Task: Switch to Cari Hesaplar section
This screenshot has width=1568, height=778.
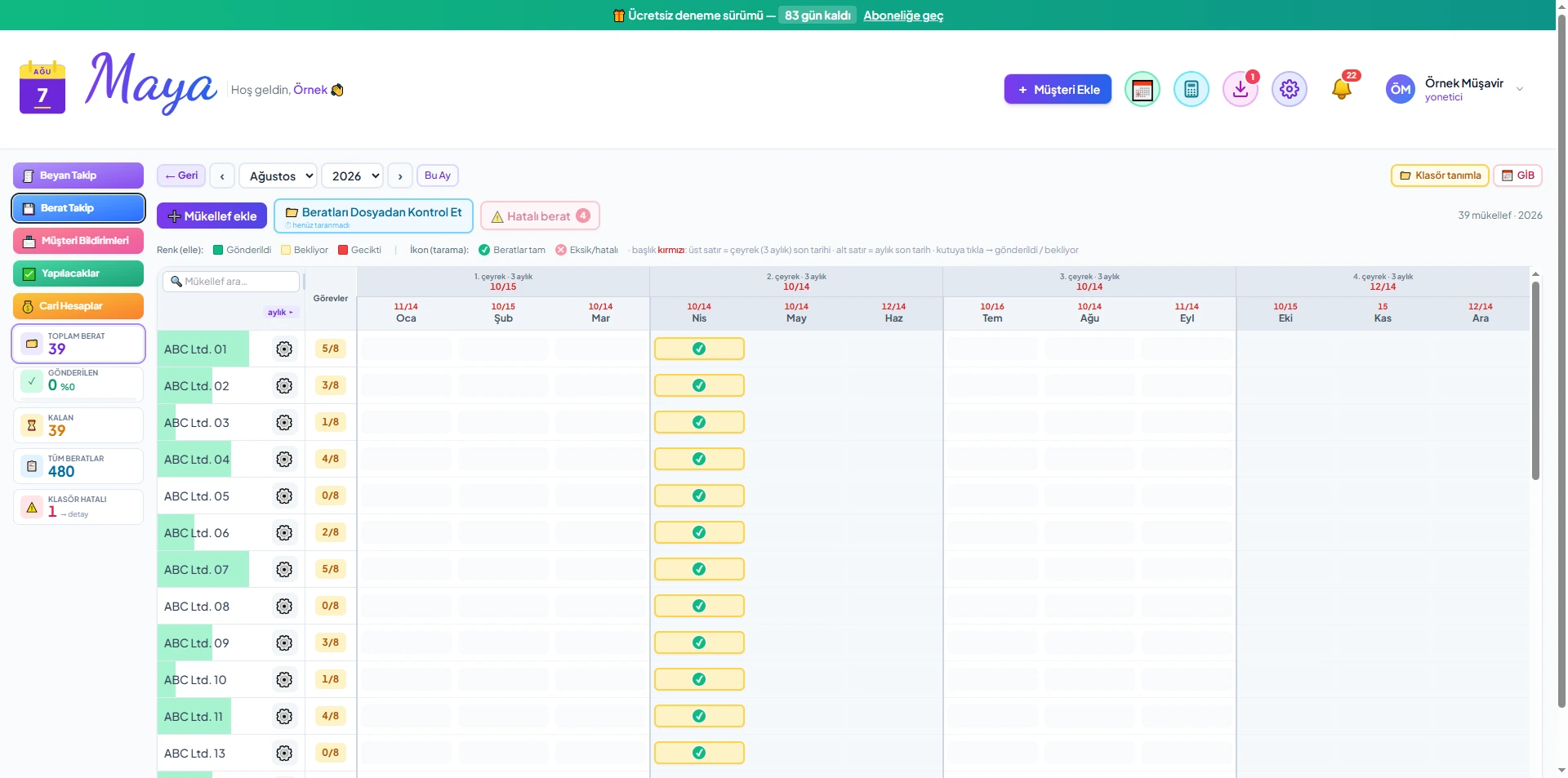Action: click(78, 306)
